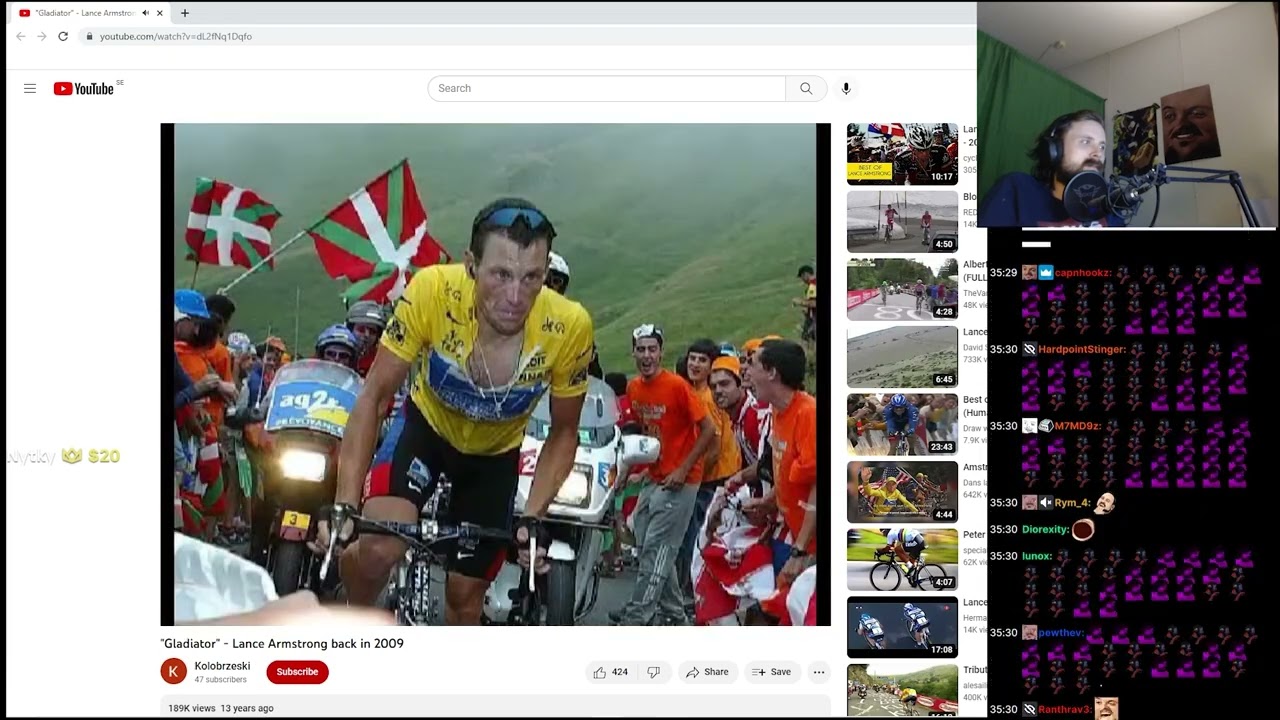Screen dimensions: 1280x720
Task: Open the Kolobrzeski channel name link
Action: coord(222,666)
